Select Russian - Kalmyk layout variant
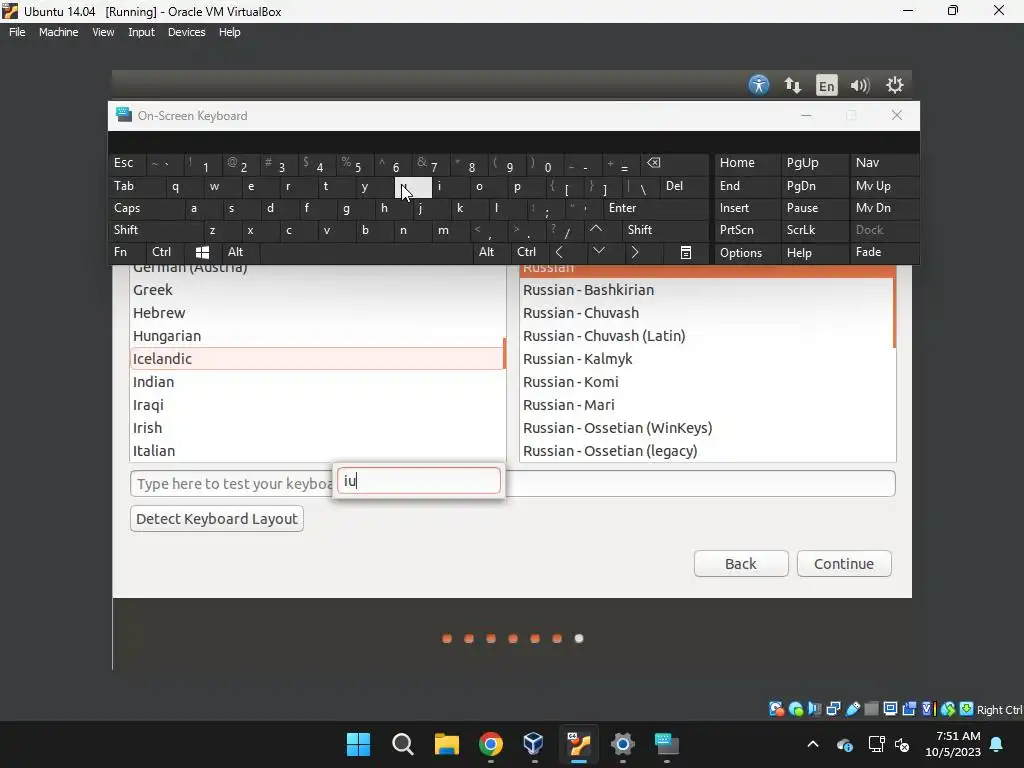This screenshot has height=768, width=1024. 706,359
